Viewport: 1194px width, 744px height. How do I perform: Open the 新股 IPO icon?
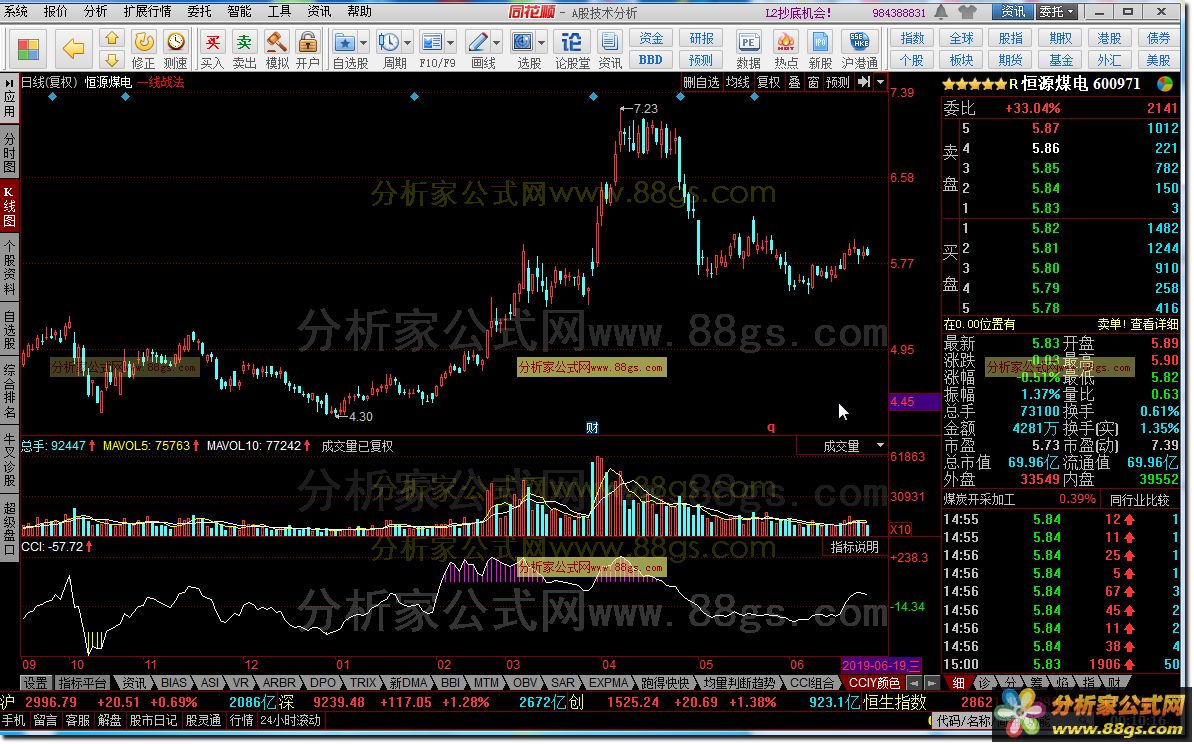click(x=820, y=49)
